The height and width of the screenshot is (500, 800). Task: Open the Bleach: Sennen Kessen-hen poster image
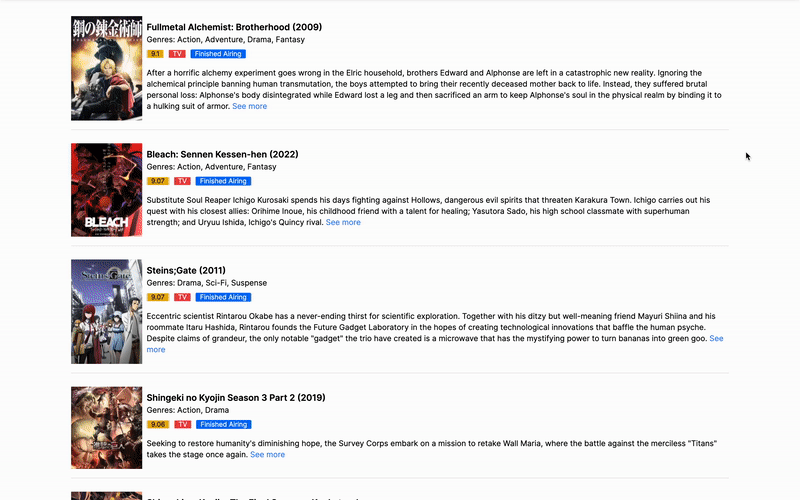[107, 190]
